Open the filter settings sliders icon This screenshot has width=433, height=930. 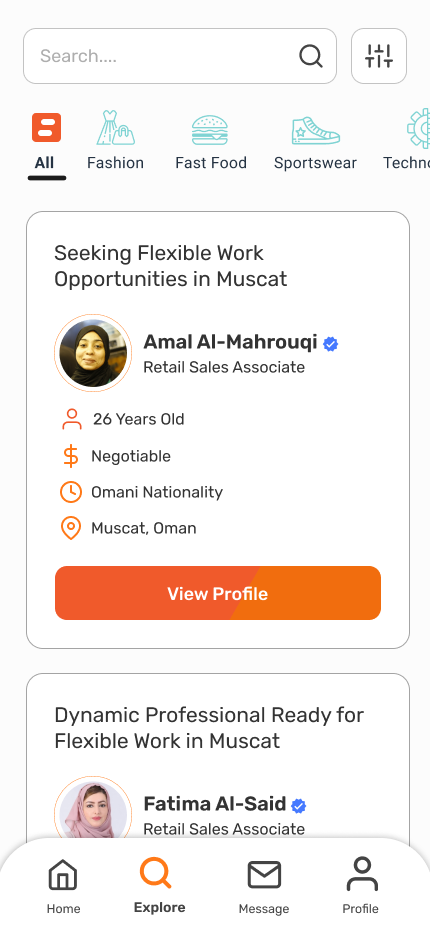[378, 56]
